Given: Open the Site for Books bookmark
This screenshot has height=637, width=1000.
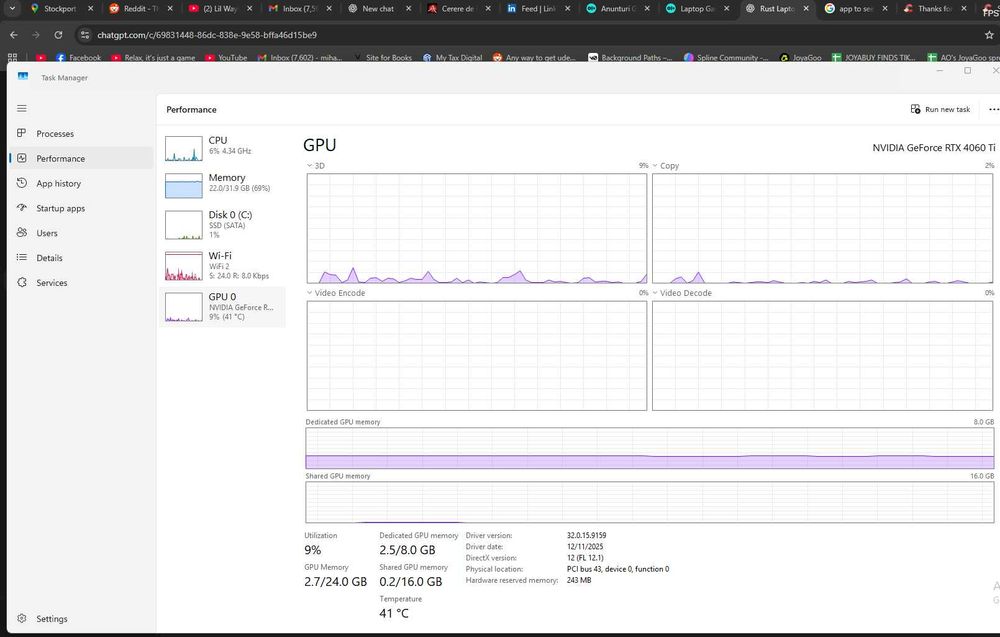Looking at the screenshot, I should point(382,57).
